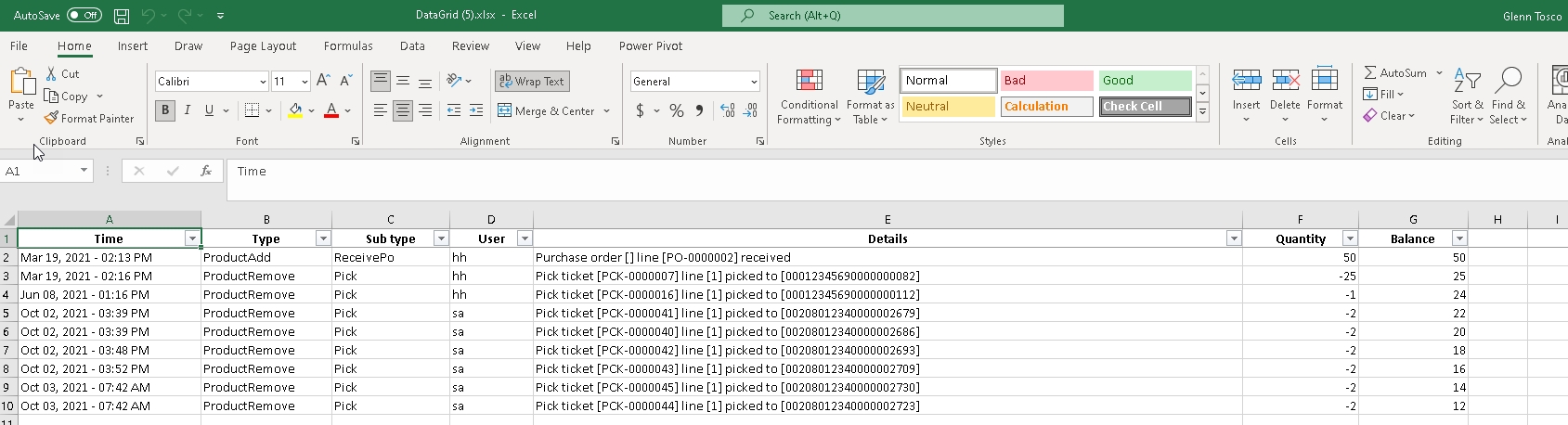
Task: Toggle Bold formatting button
Action: point(165,110)
